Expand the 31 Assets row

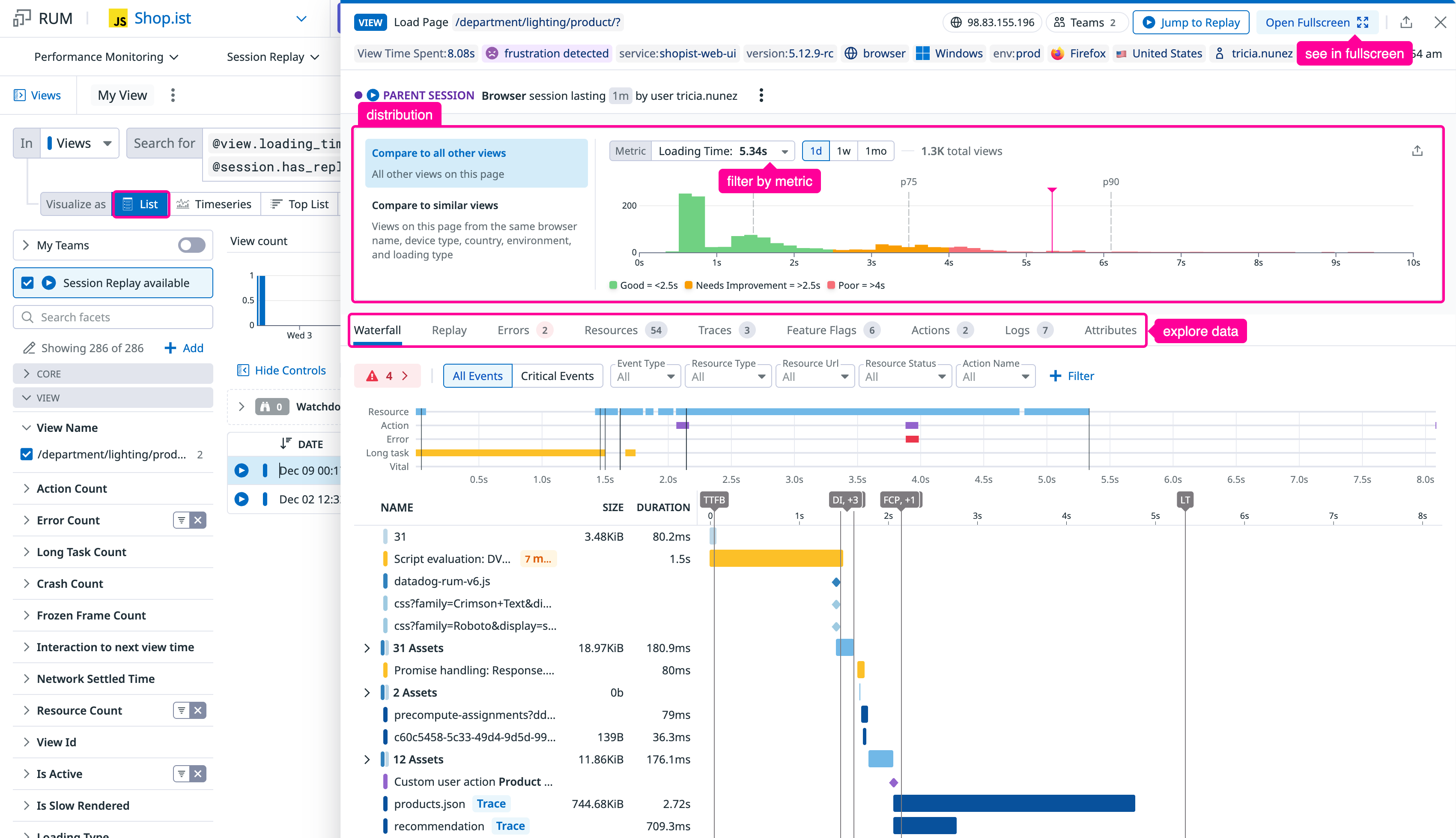click(367, 648)
